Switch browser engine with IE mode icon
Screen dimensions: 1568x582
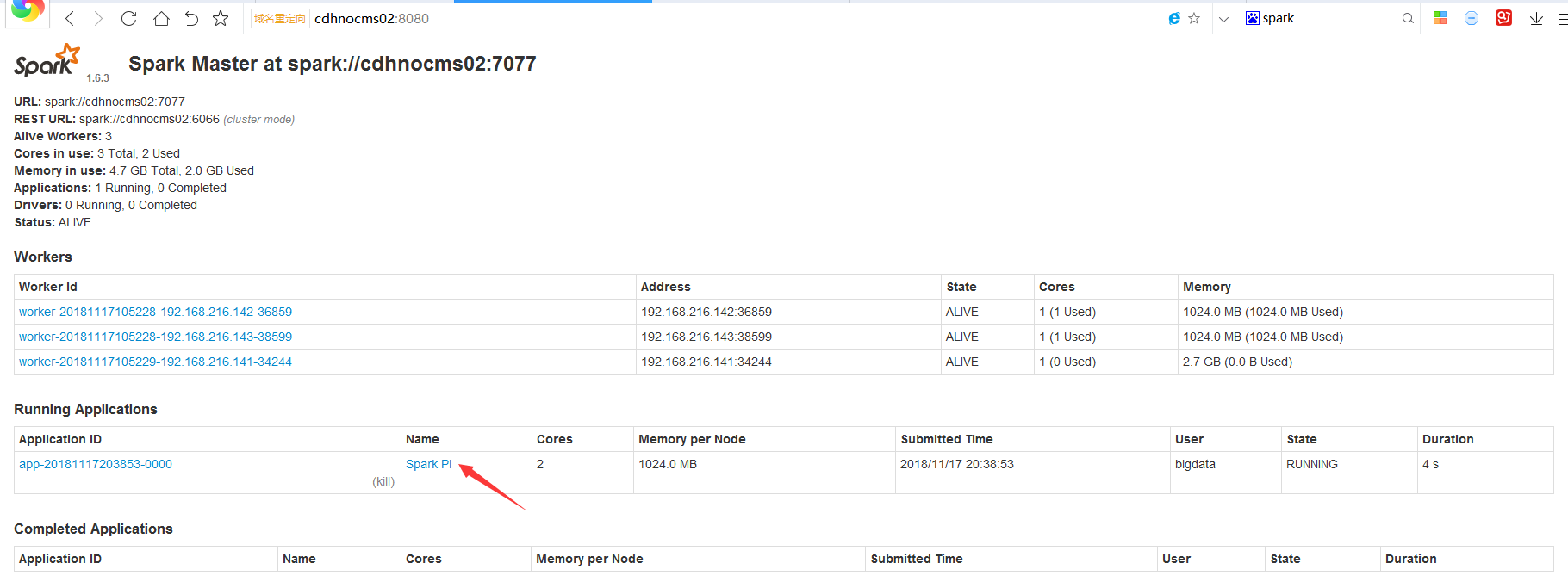[1173, 18]
